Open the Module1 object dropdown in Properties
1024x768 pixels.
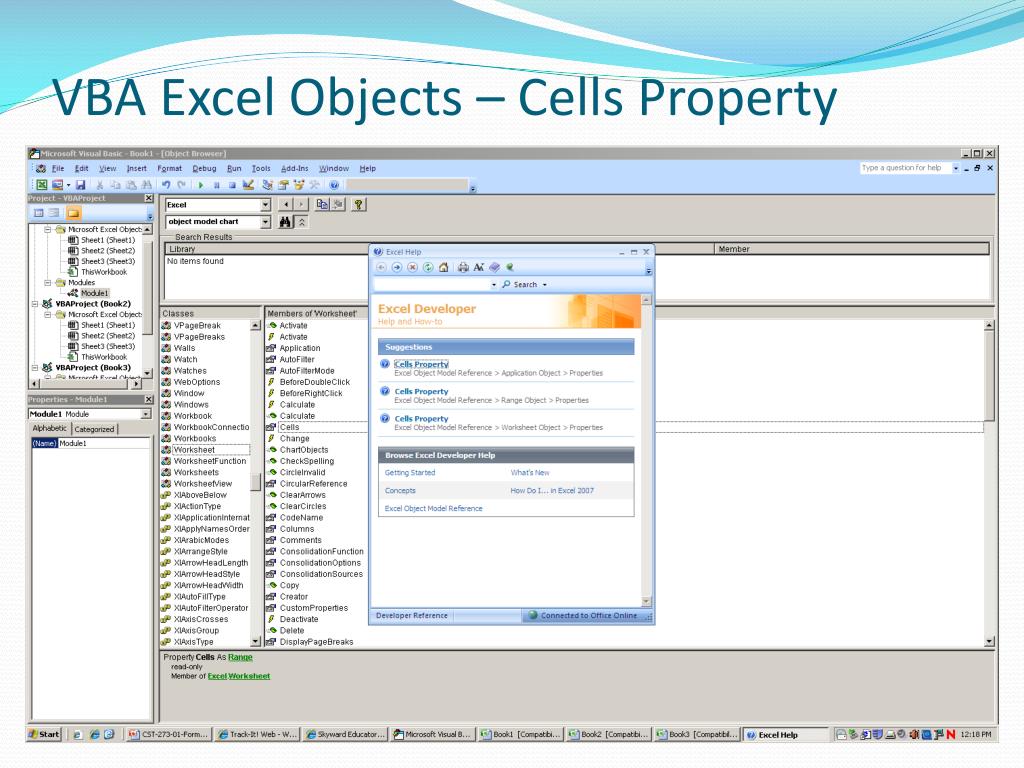point(146,414)
